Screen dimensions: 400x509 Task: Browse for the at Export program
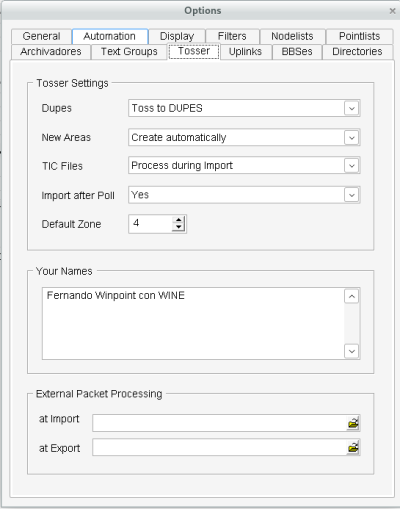click(x=353, y=447)
